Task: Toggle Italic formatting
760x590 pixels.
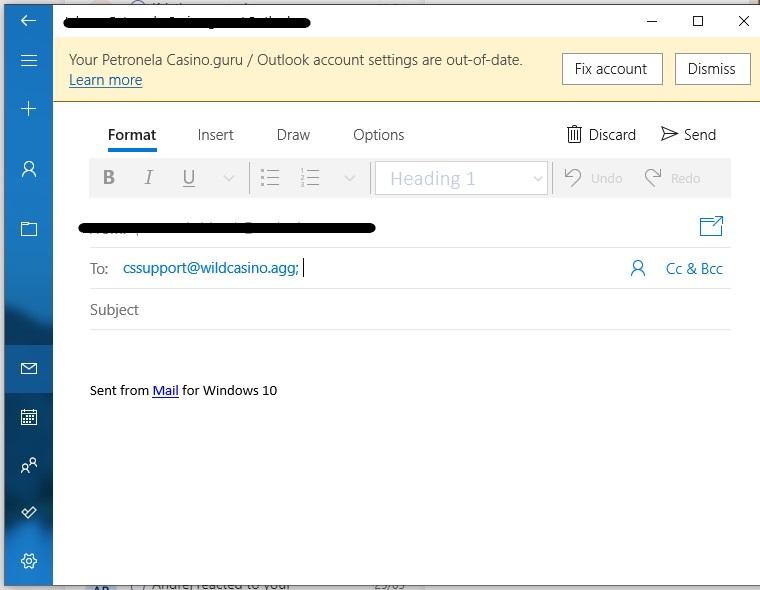Action: pyautogui.click(x=149, y=178)
